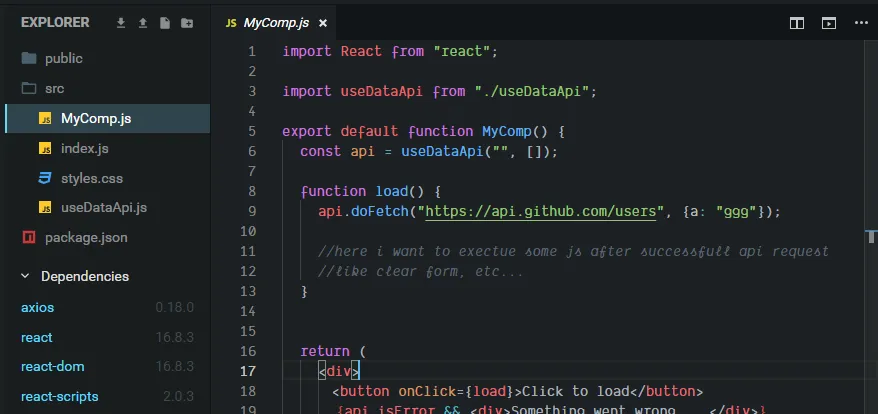878x414 pixels.
Task: Open the axios dependency
Action: (x=38, y=308)
